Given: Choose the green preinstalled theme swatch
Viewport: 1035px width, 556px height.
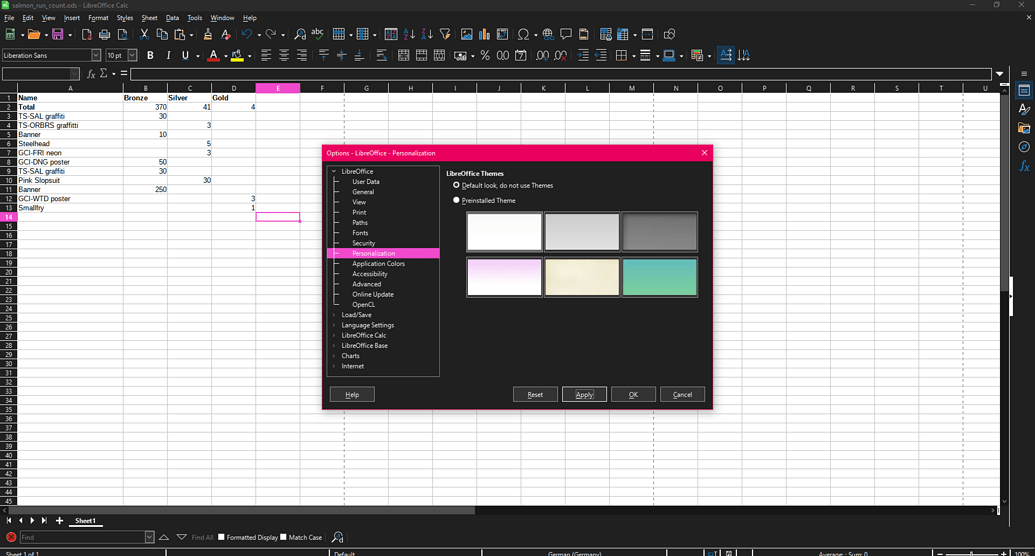Looking at the screenshot, I should [659, 277].
